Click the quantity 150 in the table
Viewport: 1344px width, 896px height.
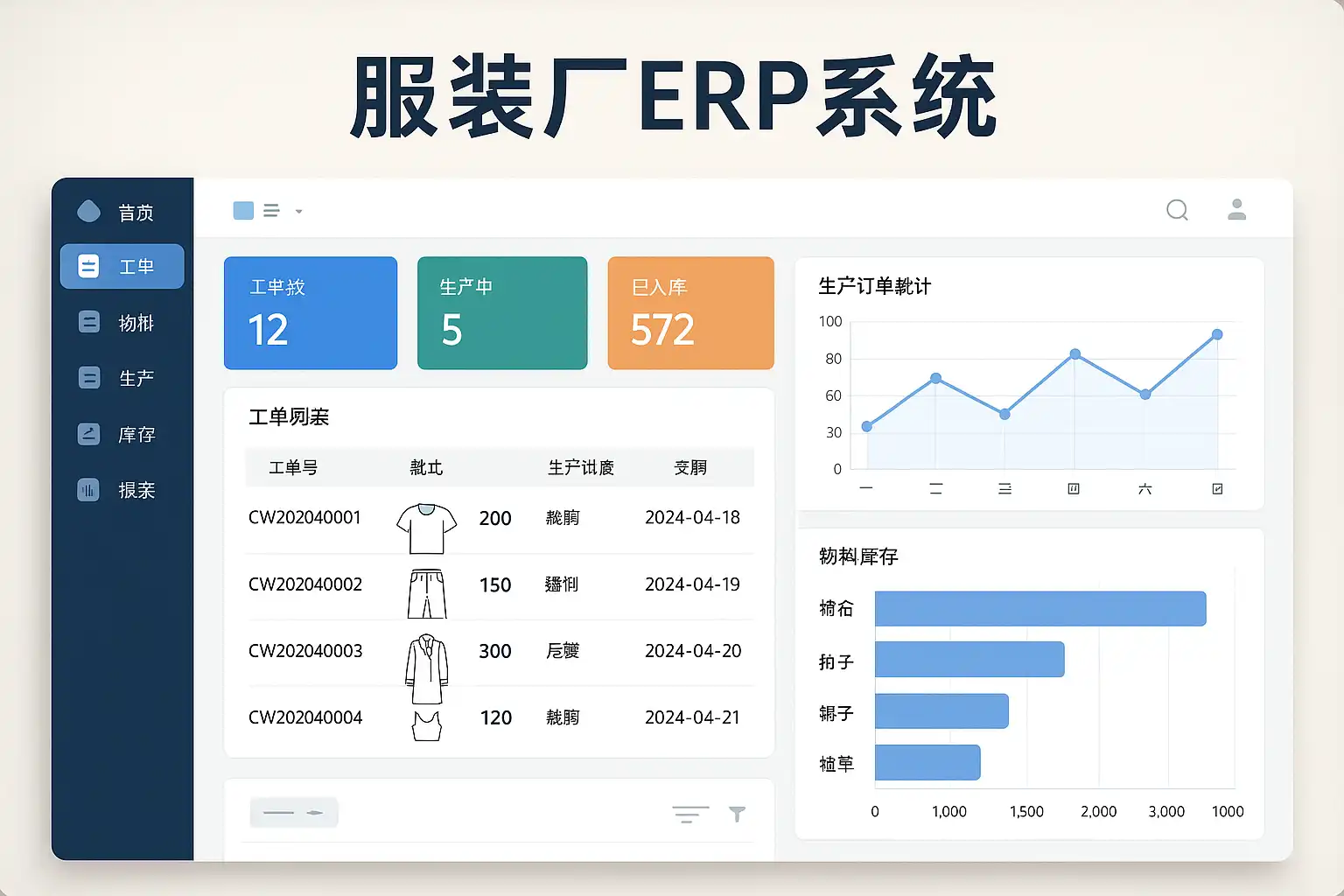pos(495,584)
